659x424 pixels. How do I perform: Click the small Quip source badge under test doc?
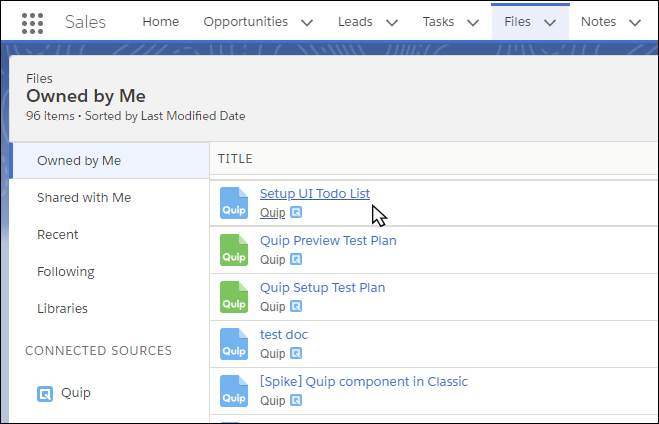point(296,354)
